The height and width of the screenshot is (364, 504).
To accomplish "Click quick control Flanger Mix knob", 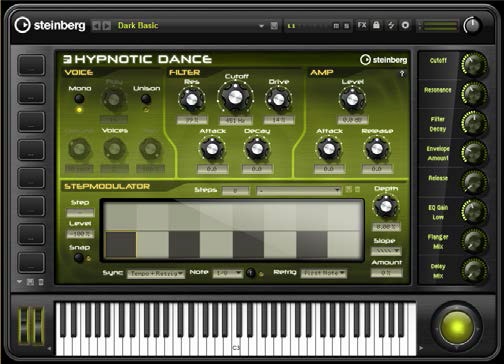I will point(474,241).
